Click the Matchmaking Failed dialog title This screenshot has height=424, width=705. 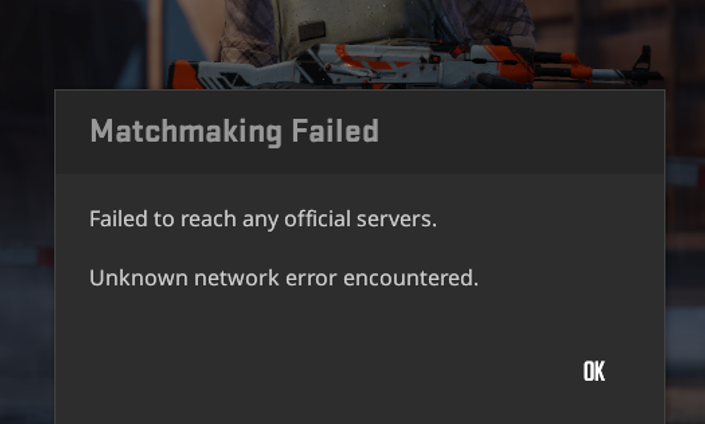click(x=234, y=131)
